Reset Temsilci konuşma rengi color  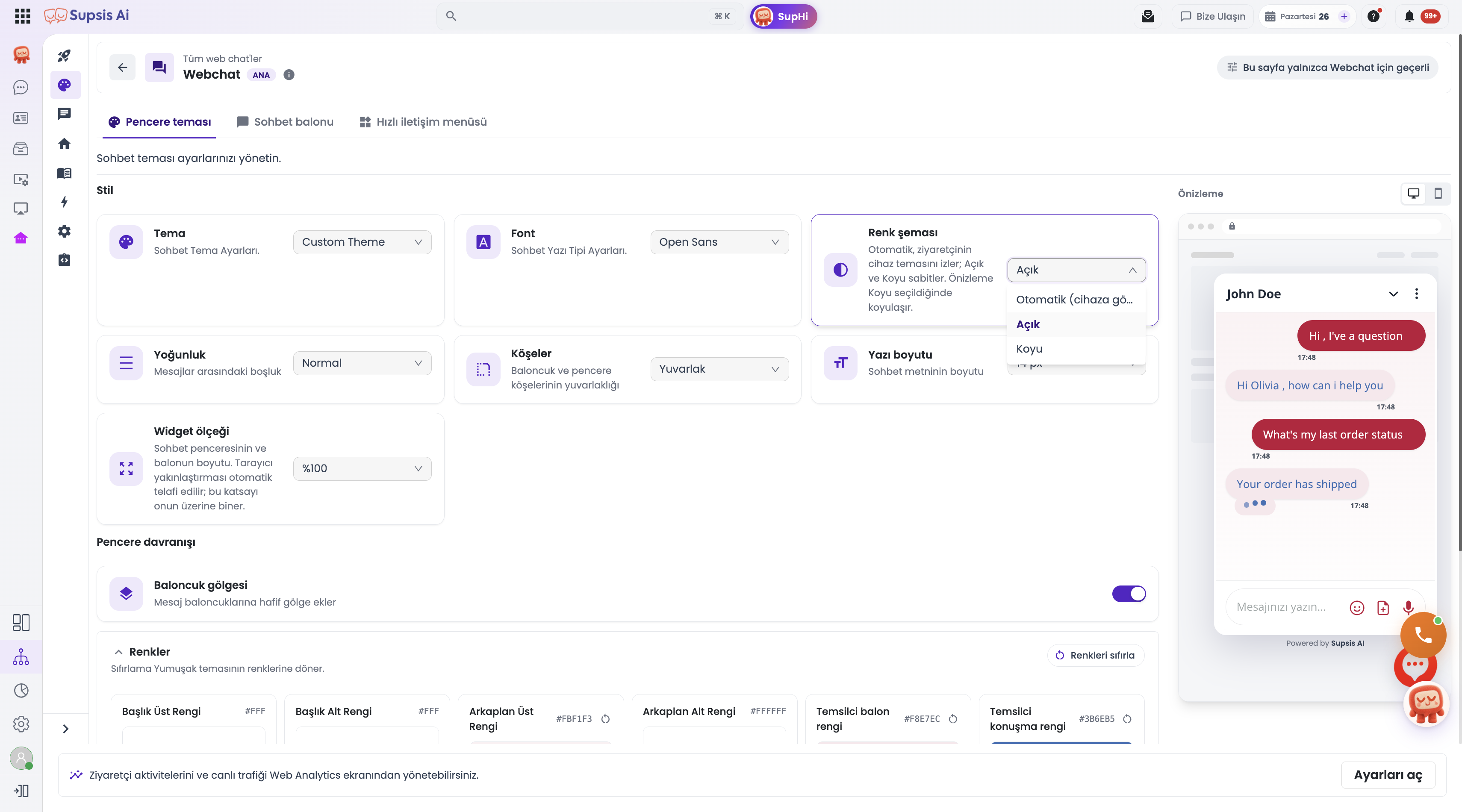tap(1127, 719)
